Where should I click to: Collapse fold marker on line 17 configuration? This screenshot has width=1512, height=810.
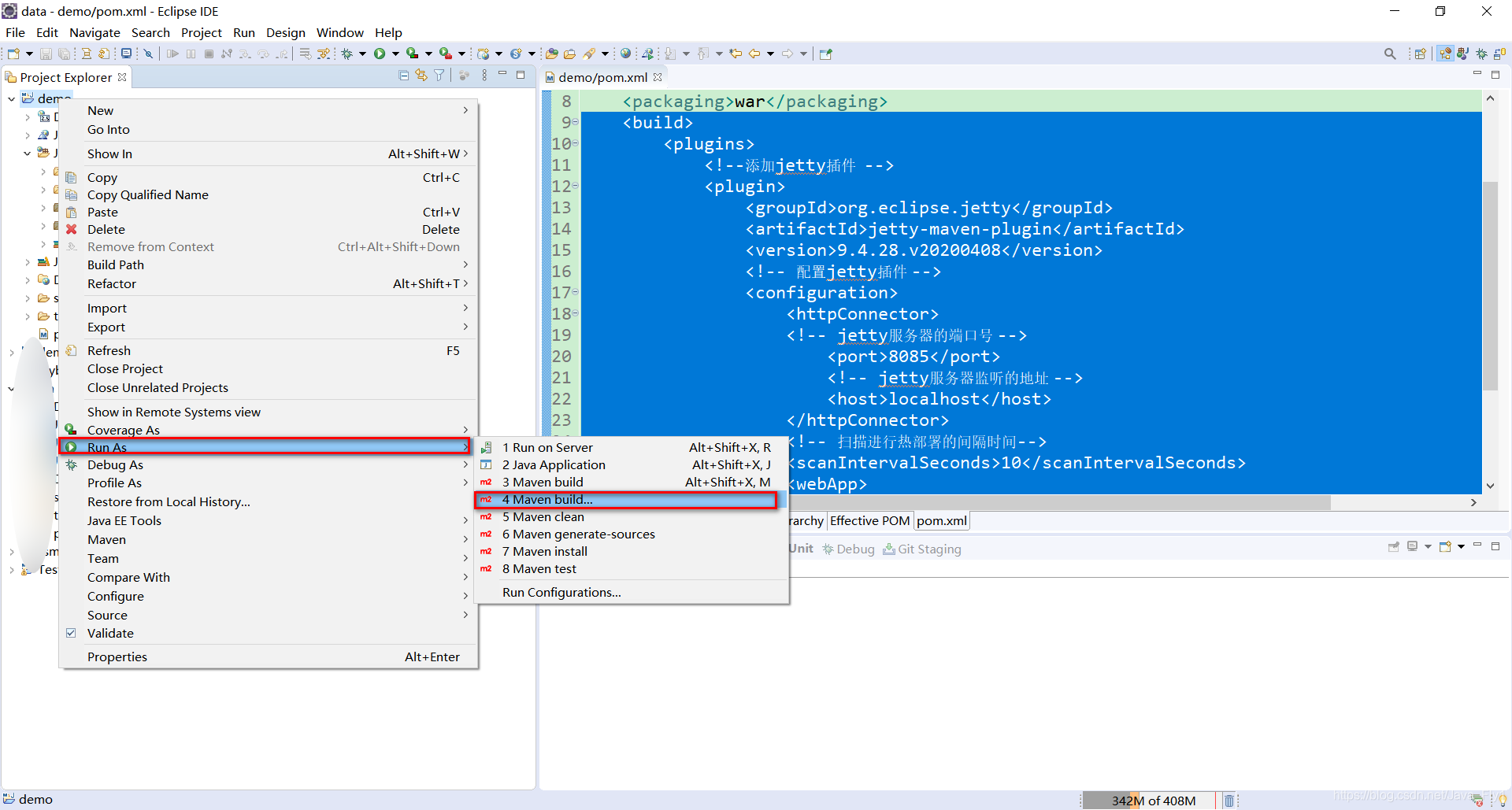(576, 292)
